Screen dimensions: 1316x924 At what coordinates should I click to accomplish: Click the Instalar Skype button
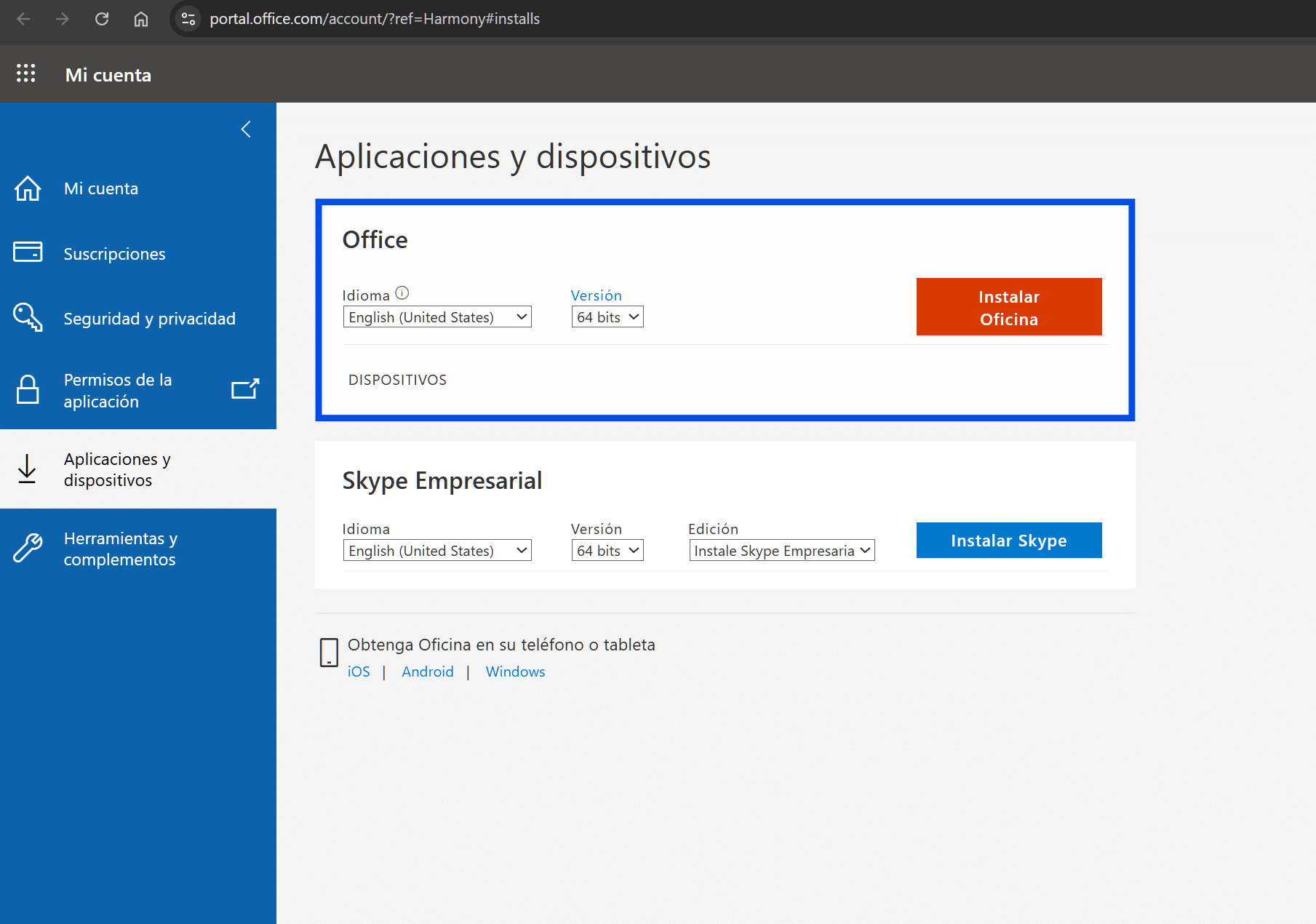[x=1009, y=541]
